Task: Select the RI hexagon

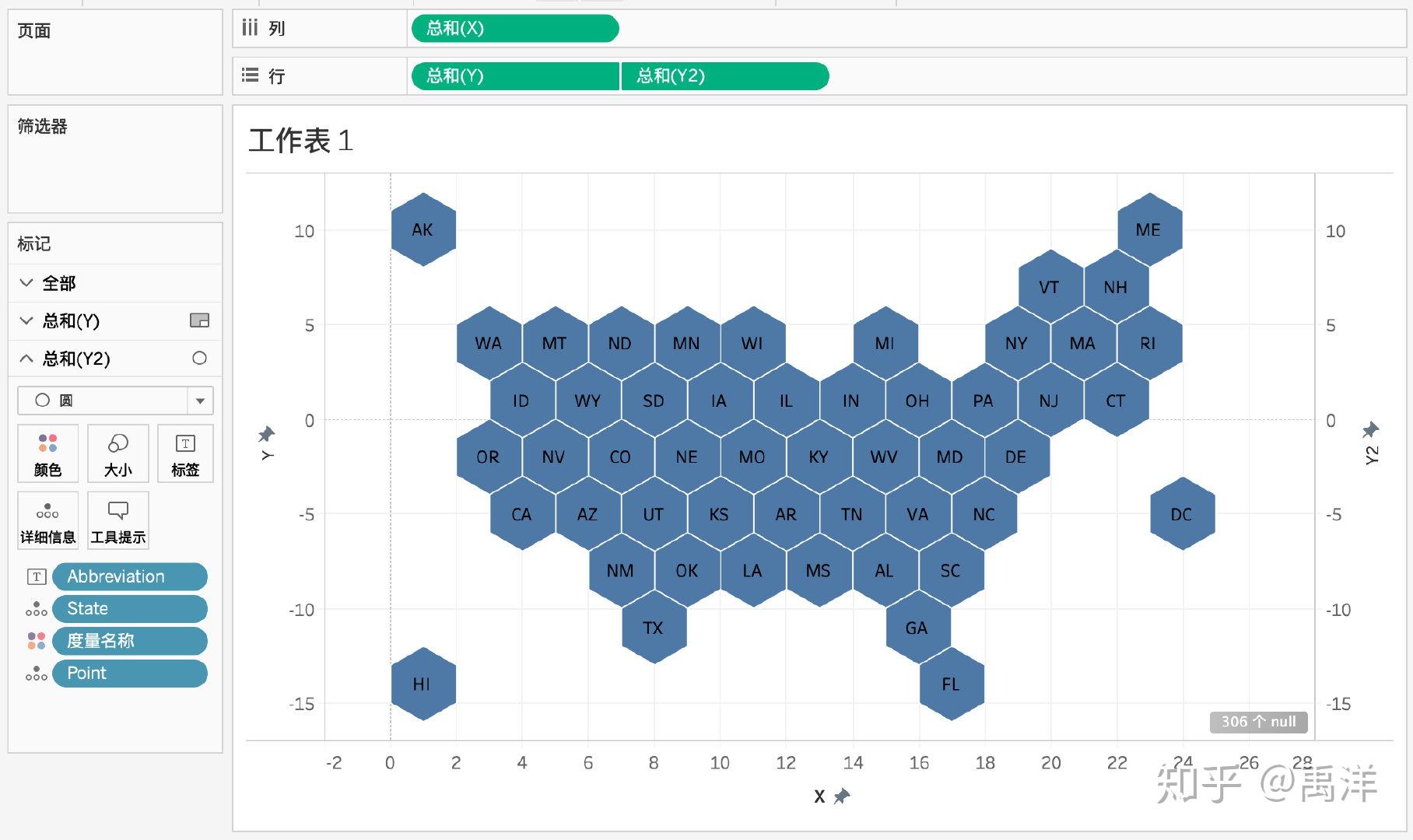Action: click(x=1149, y=343)
